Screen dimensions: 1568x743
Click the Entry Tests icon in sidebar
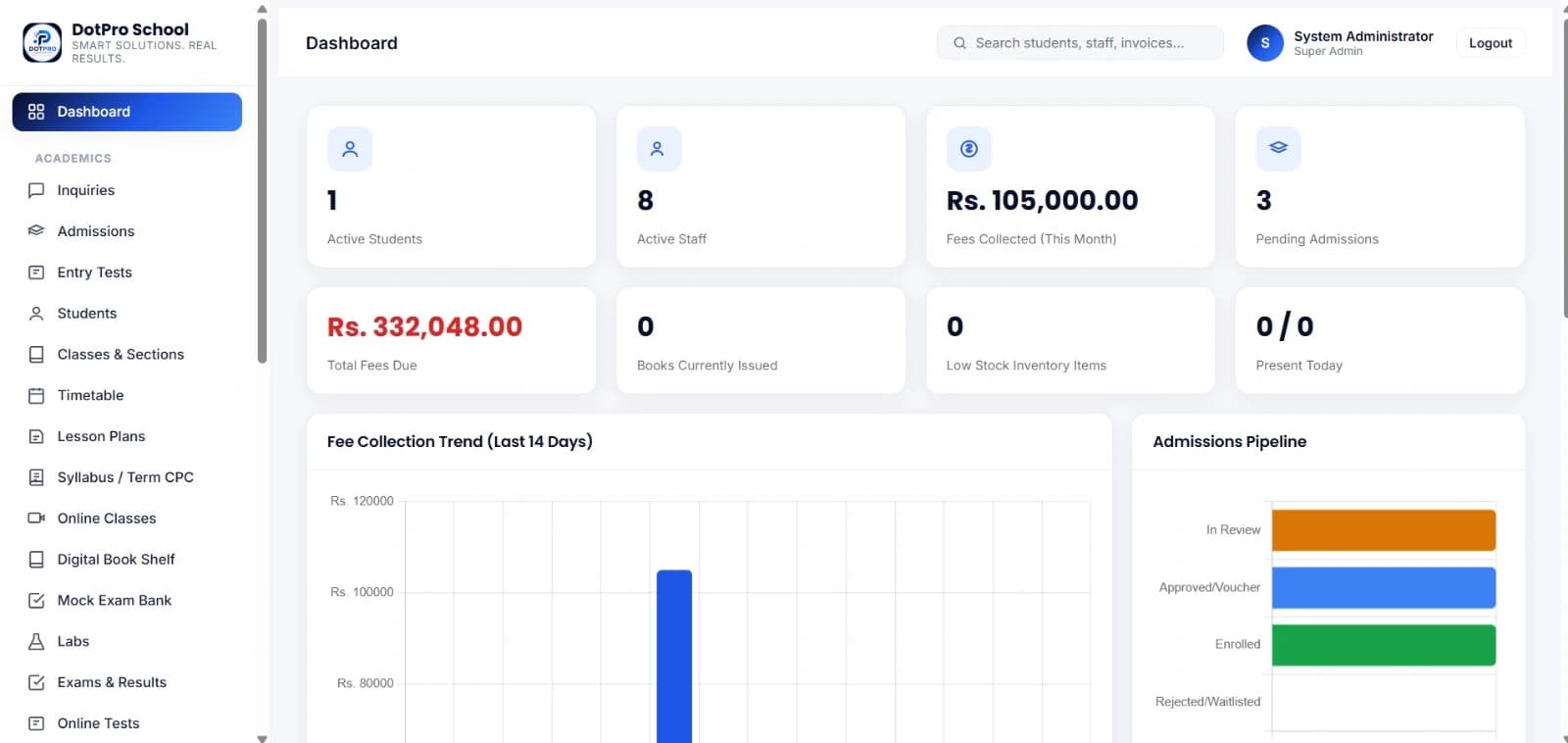[x=36, y=272]
